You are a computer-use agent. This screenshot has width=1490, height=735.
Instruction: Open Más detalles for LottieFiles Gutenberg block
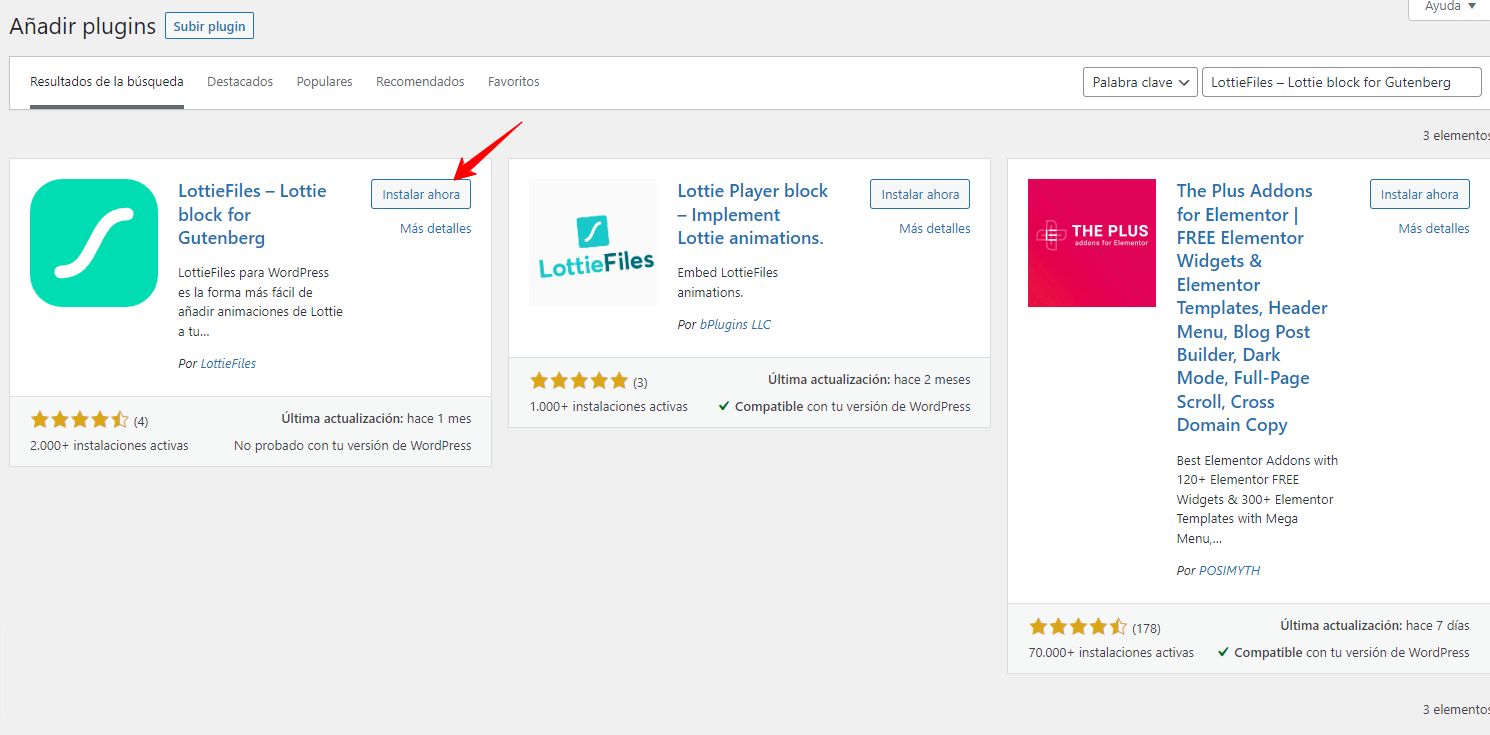click(x=436, y=229)
